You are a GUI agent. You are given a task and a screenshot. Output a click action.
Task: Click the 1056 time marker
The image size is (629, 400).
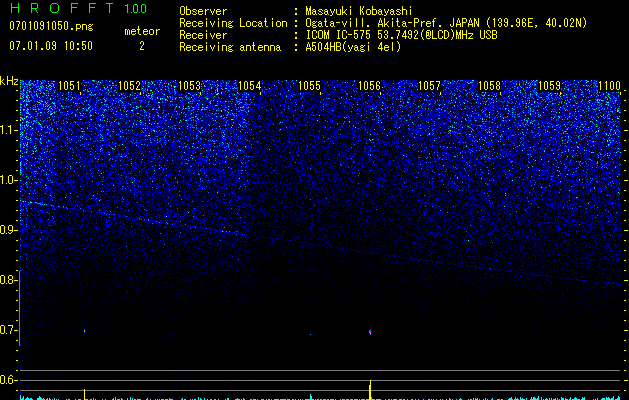(x=369, y=86)
